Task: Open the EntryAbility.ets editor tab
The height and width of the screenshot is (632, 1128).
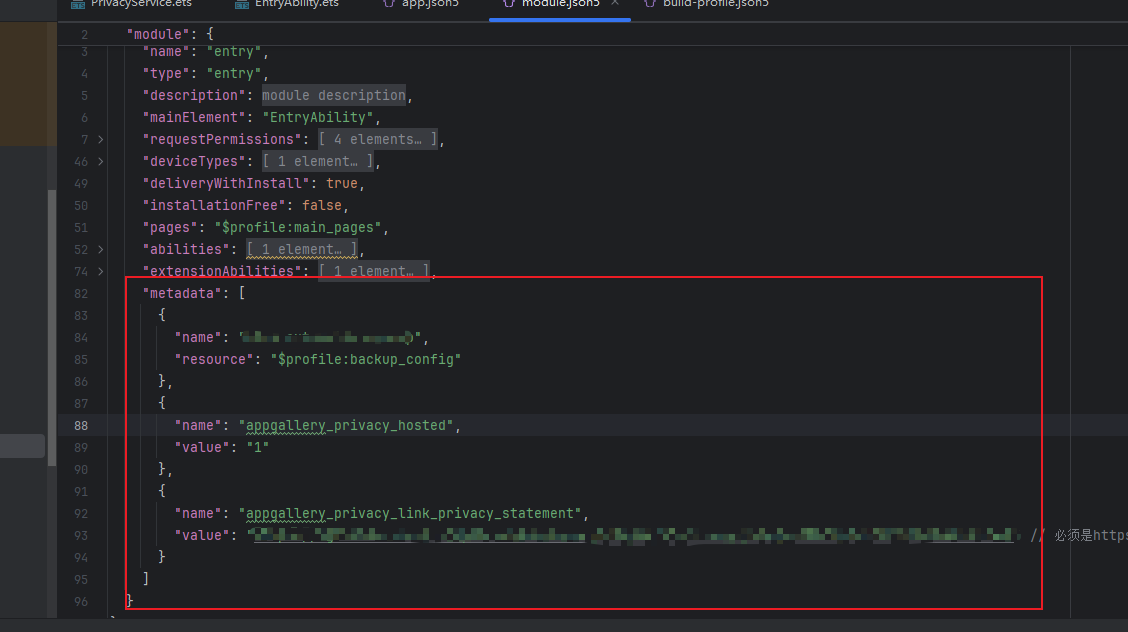Action: [296, 4]
